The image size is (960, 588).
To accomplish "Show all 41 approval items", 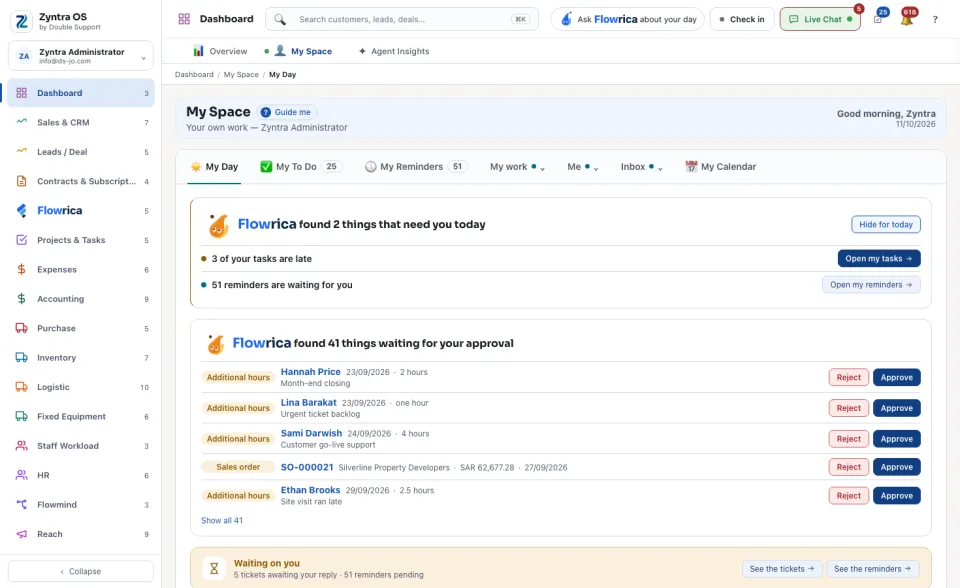I will pyautogui.click(x=222, y=520).
